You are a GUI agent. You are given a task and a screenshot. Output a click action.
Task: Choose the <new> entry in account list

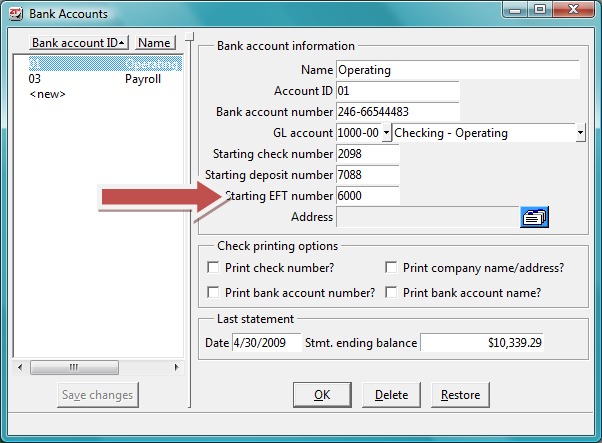tap(47, 94)
